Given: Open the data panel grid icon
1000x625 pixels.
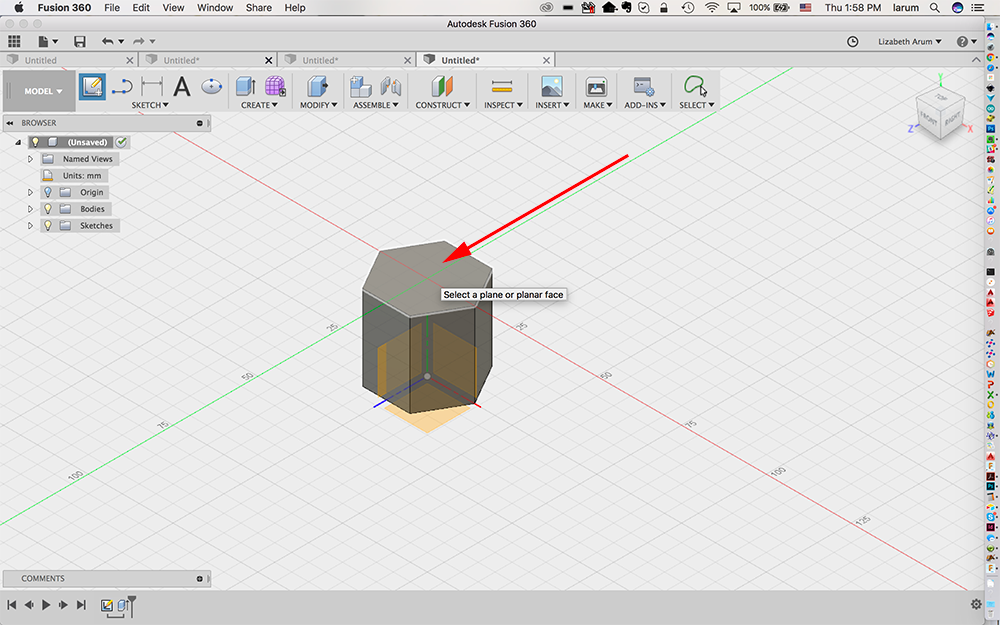Looking at the screenshot, I should click(14, 41).
